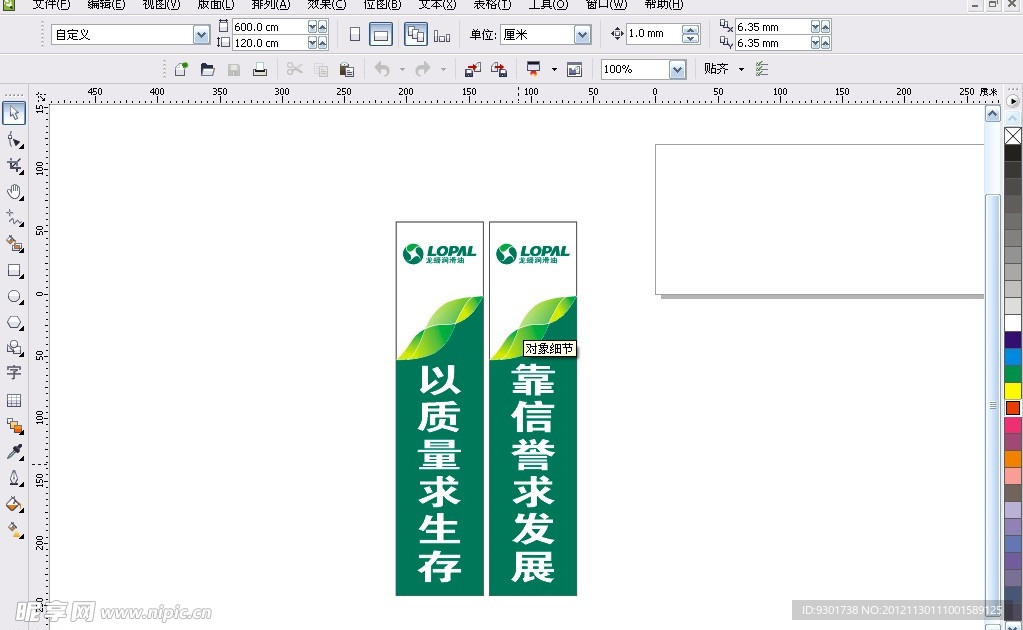Viewport: 1023px width, 630px height.
Task: Open the 文本(X) menu
Action: (437, 5)
